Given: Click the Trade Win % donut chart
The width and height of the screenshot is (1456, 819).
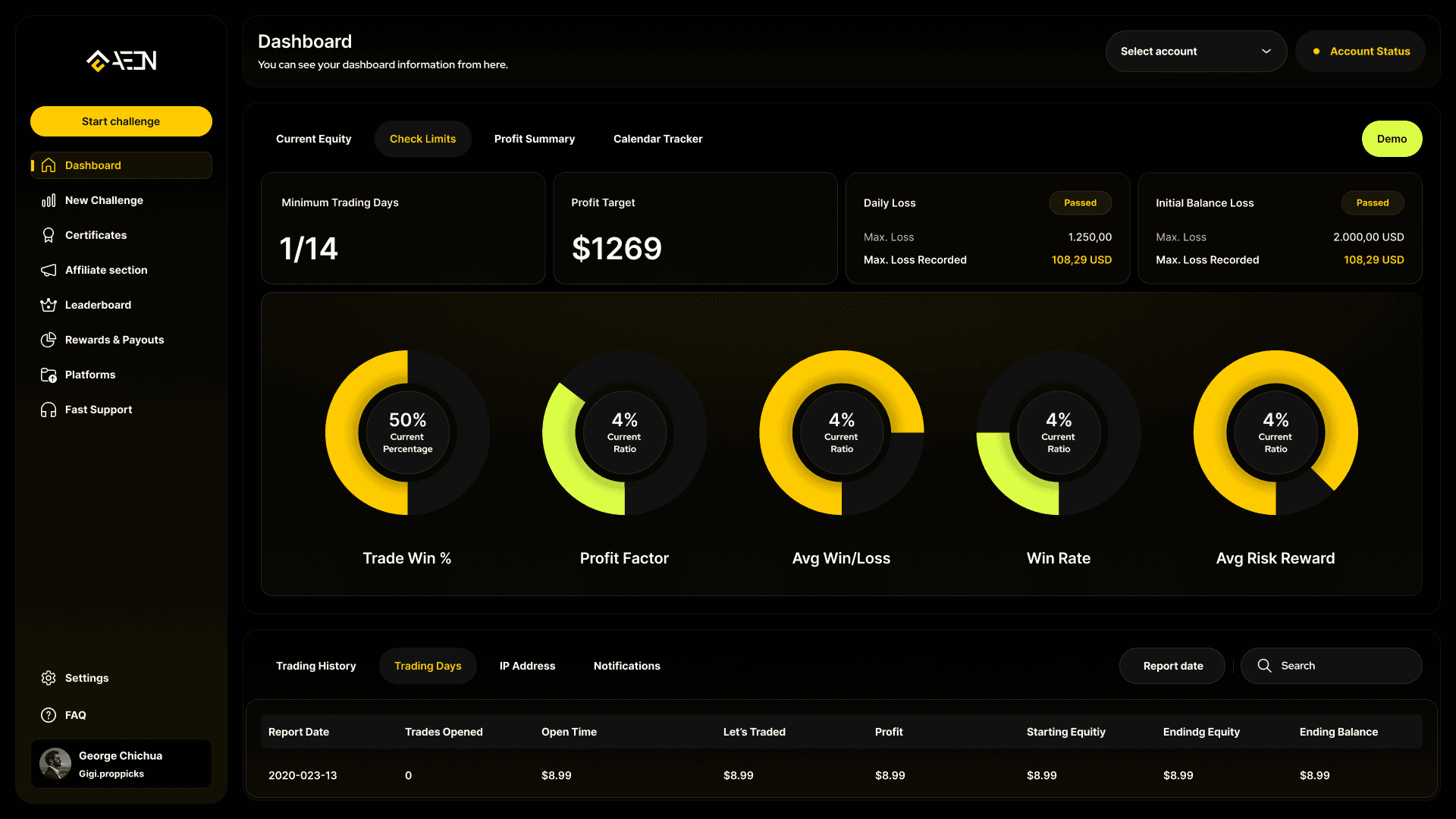Looking at the screenshot, I should [407, 432].
